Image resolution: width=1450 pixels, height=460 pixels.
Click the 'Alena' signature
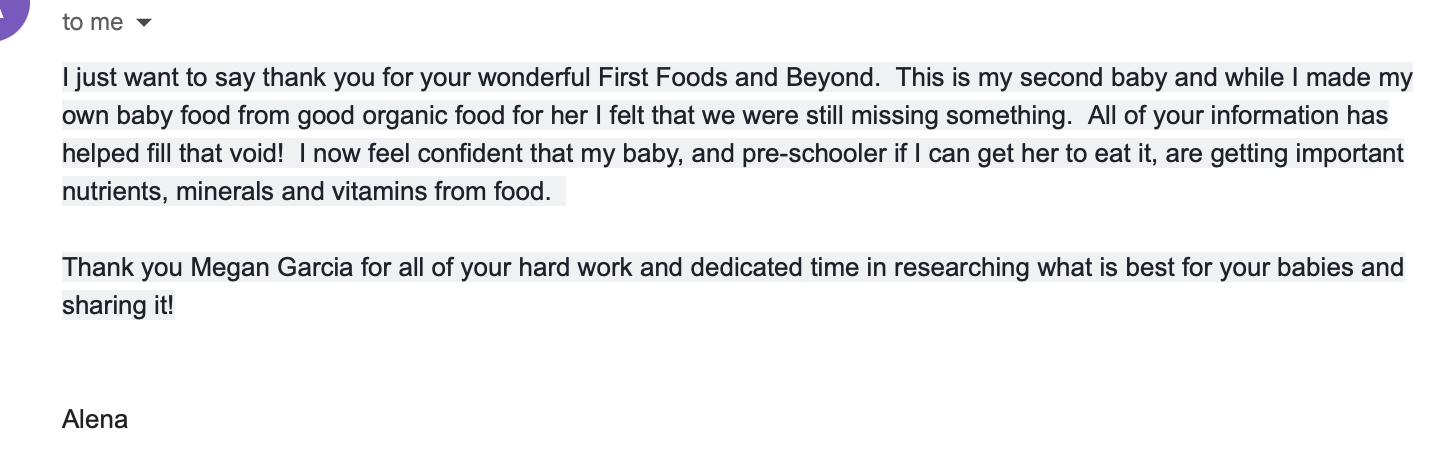pos(95,419)
